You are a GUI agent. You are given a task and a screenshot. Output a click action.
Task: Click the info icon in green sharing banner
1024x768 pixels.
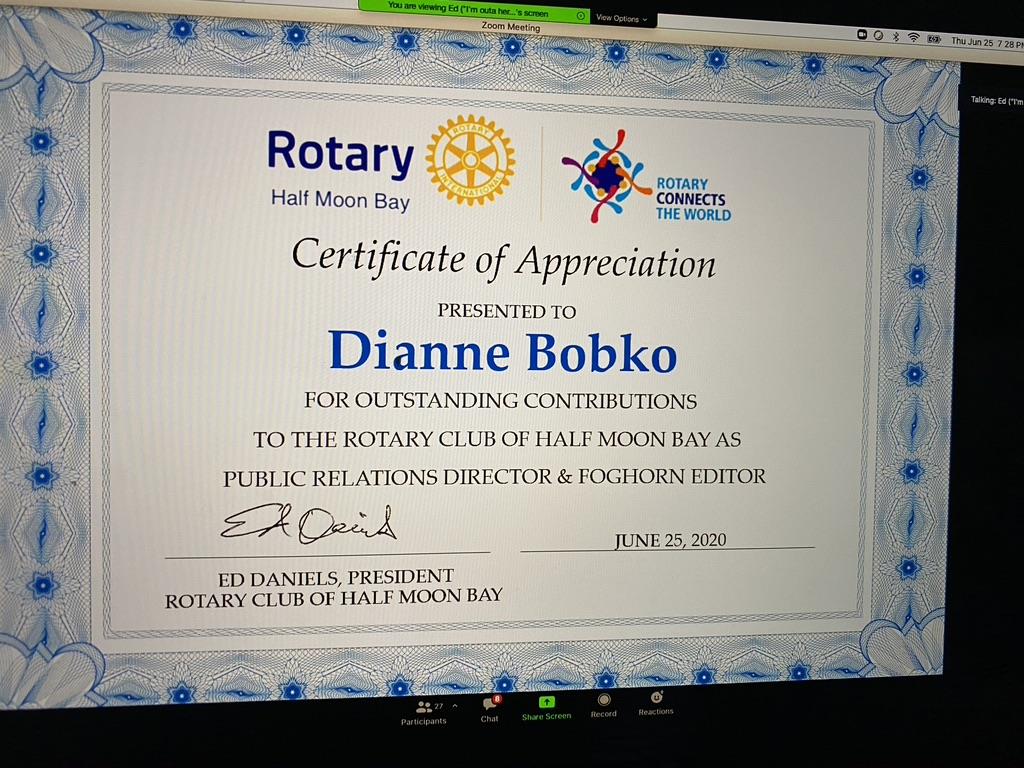click(581, 15)
